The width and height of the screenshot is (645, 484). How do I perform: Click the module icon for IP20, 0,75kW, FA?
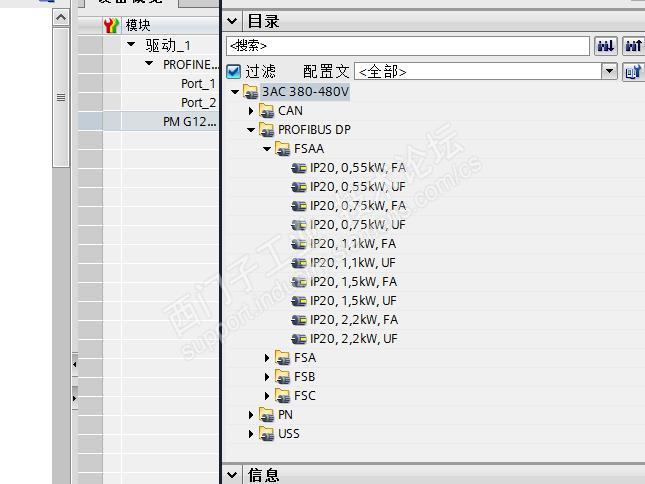299,206
